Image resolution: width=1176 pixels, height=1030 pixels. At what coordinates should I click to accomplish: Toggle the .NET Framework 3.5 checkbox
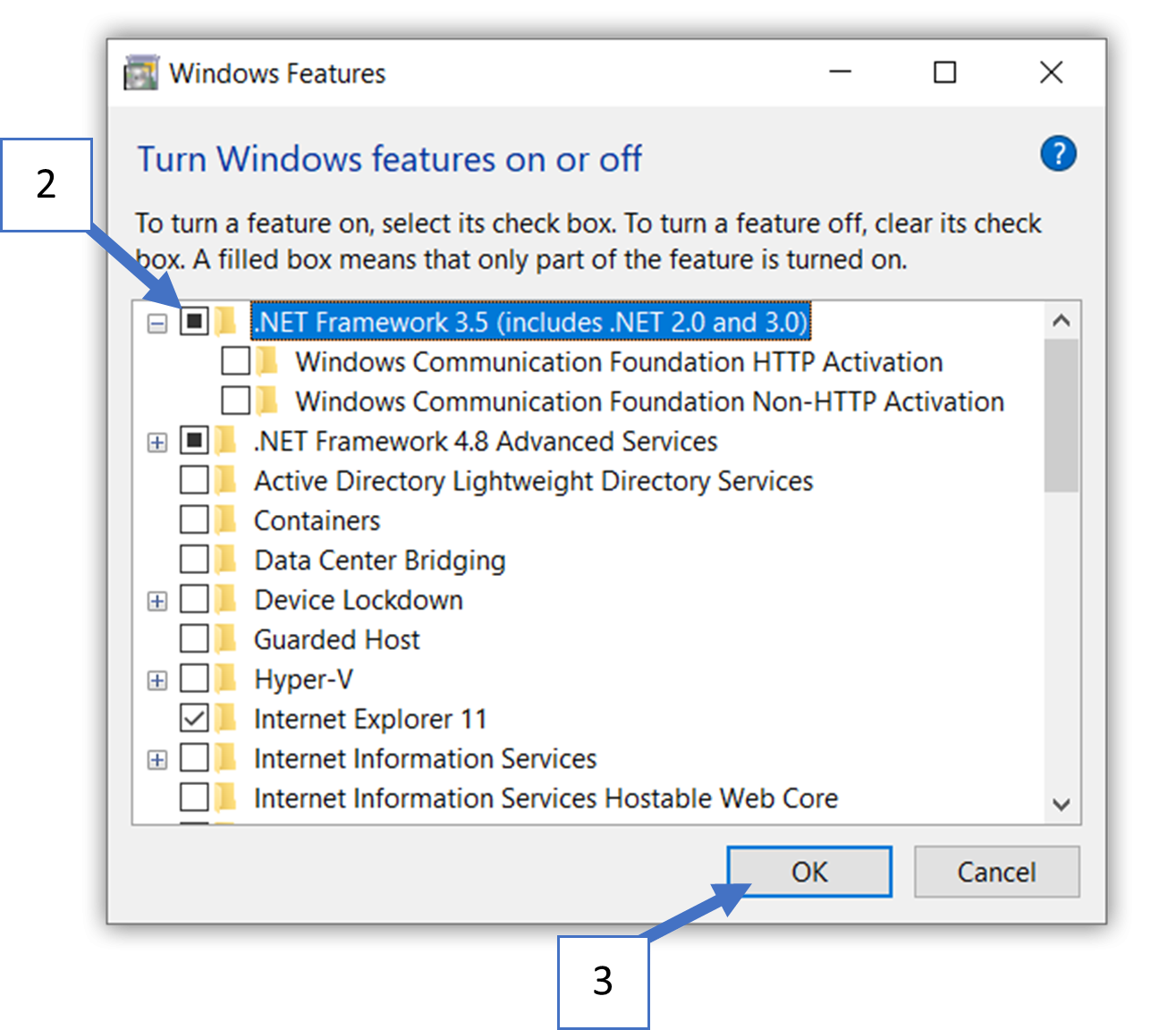point(194,321)
